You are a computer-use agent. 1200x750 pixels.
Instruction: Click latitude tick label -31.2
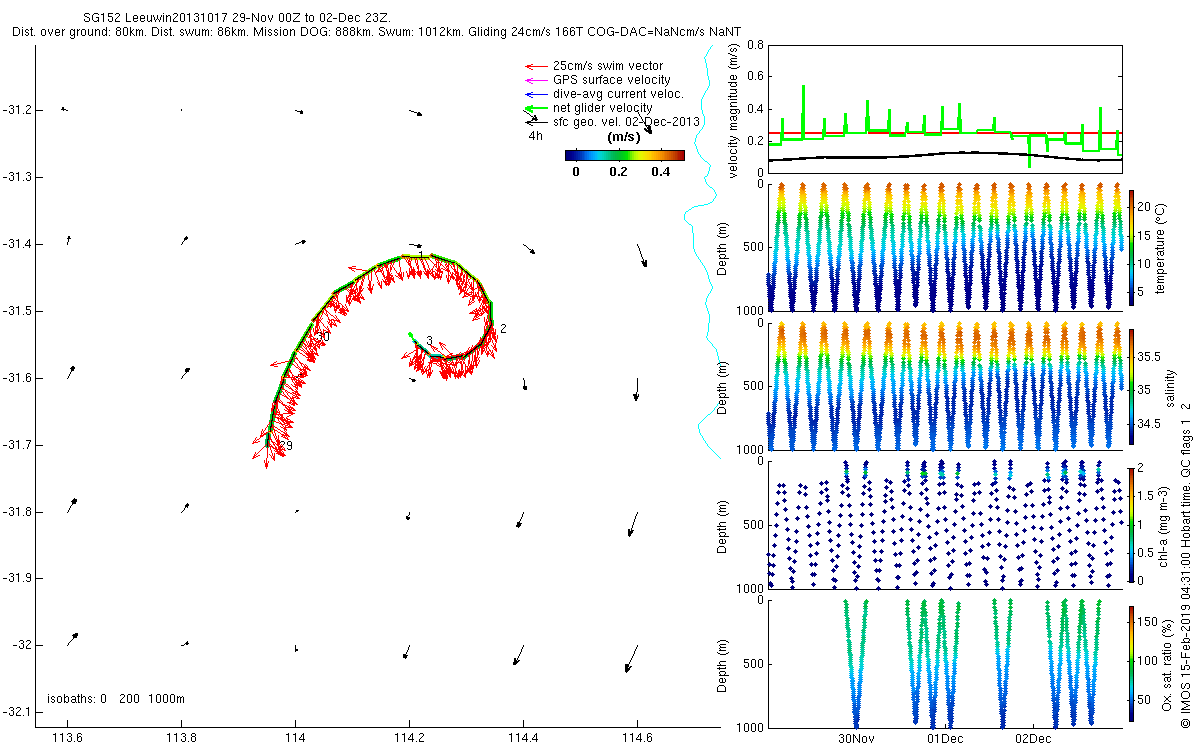(x=17, y=110)
